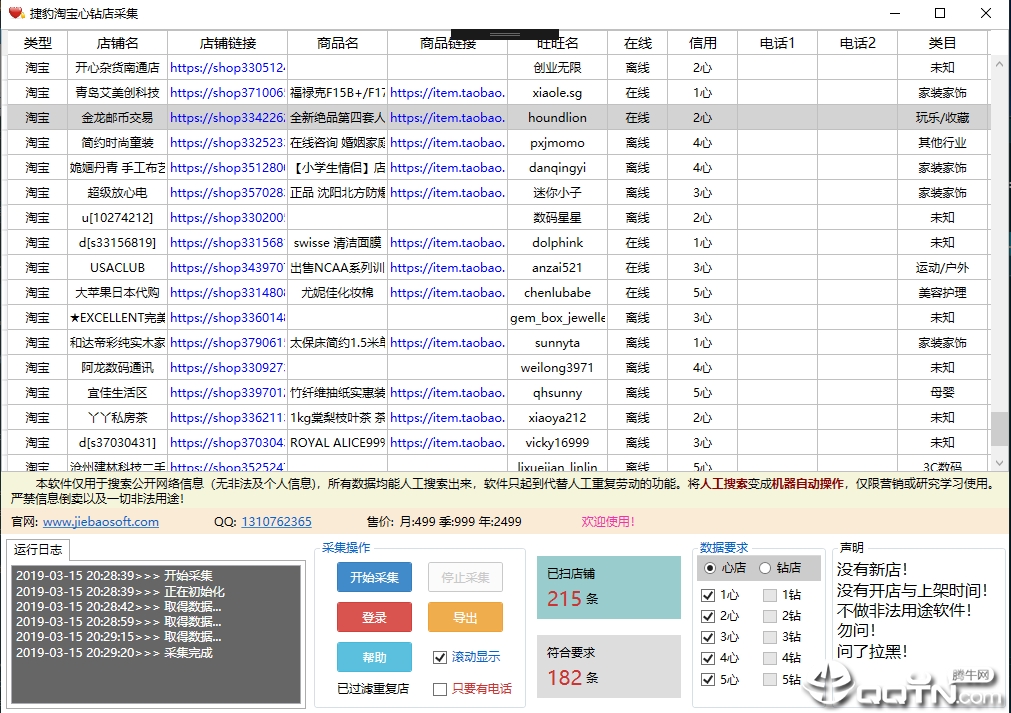
Task: Click the red 登录 login button
Action: pyautogui.click(x=374, y=617)
